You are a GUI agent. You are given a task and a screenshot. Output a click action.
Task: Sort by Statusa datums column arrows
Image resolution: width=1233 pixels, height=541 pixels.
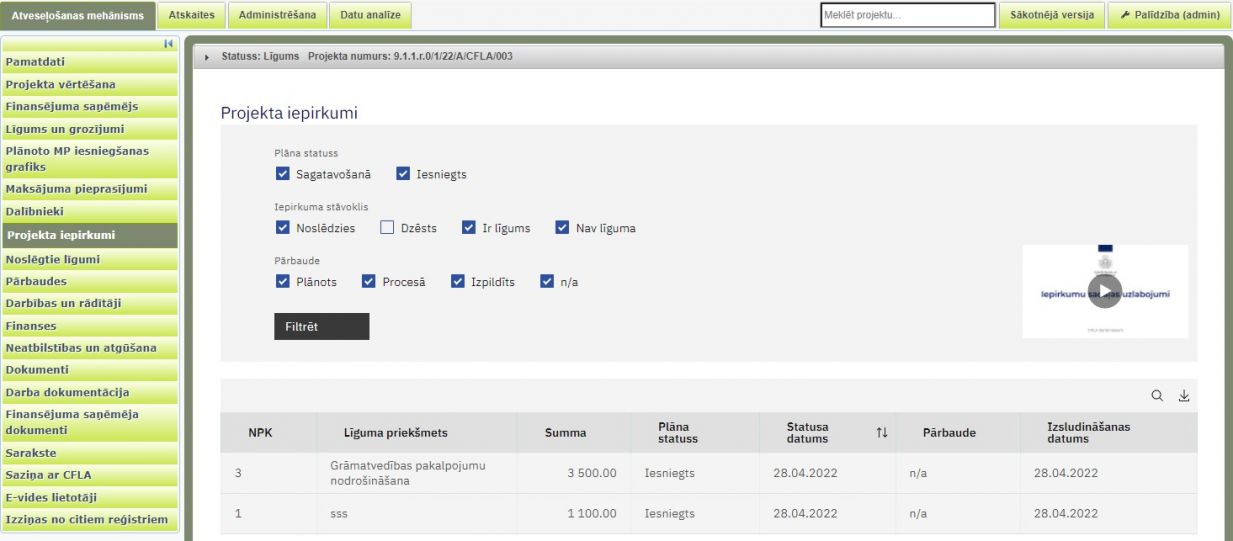881,433
